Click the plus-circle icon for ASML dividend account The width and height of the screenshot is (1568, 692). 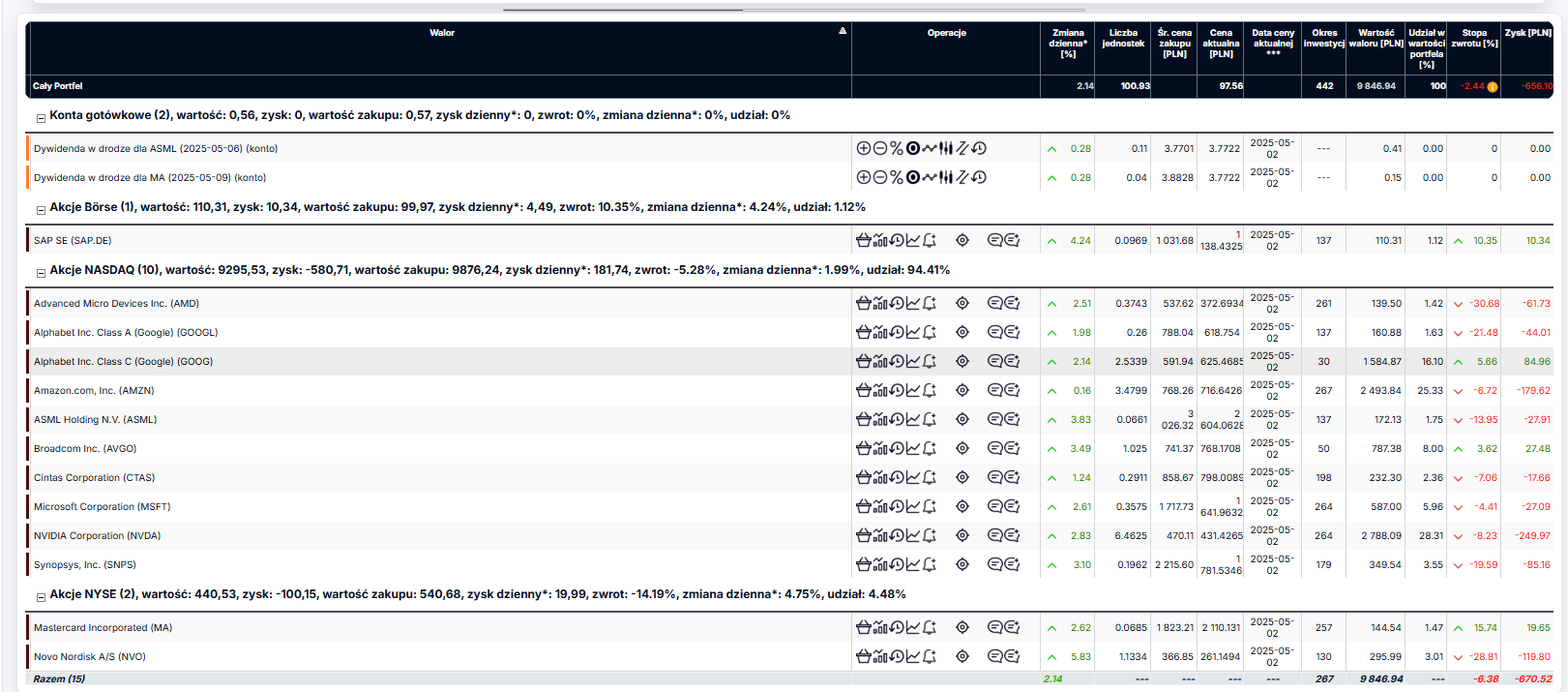click(x=864, y=148)
